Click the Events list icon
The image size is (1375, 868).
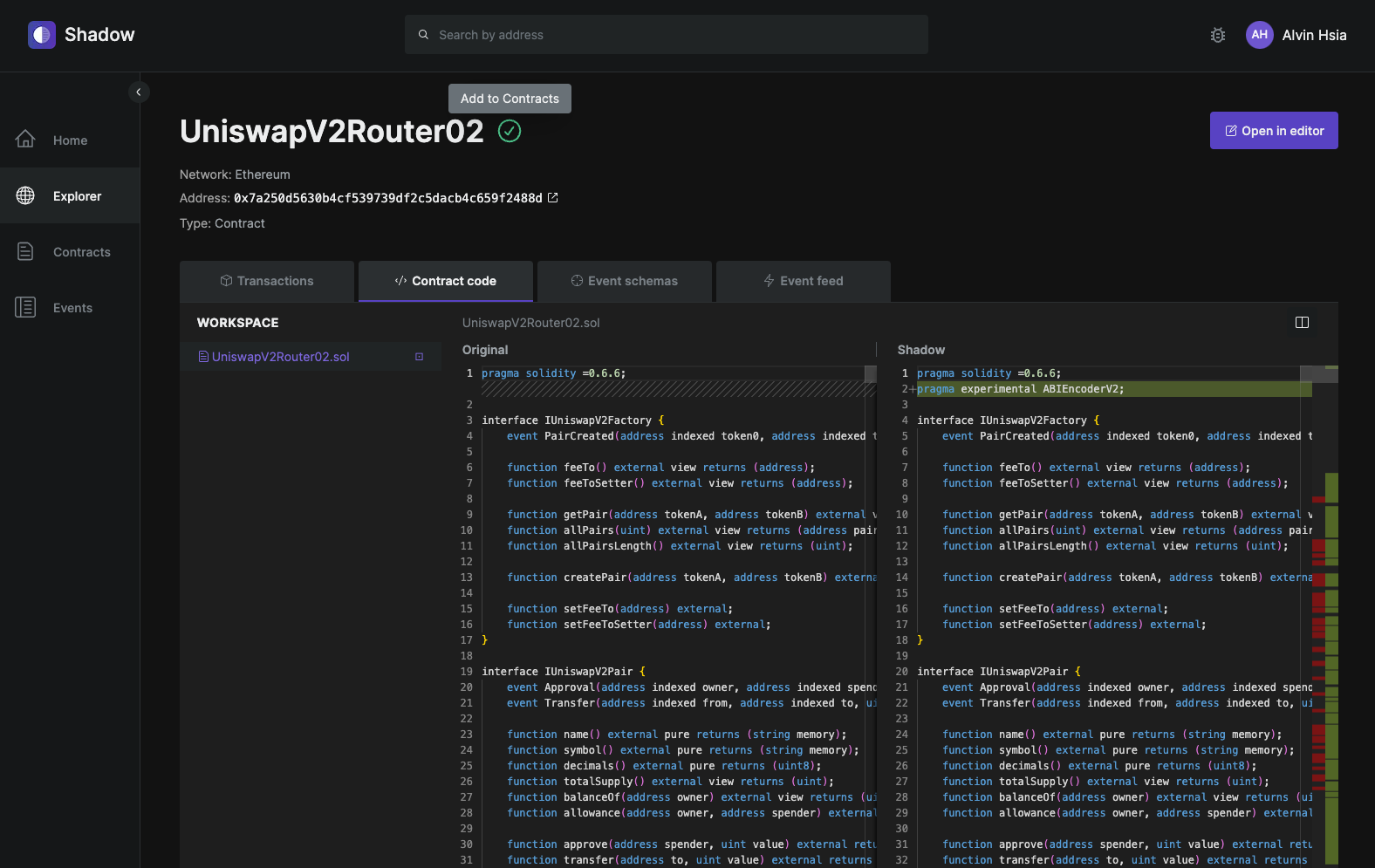pyautogui.click(x=25, y=307)
